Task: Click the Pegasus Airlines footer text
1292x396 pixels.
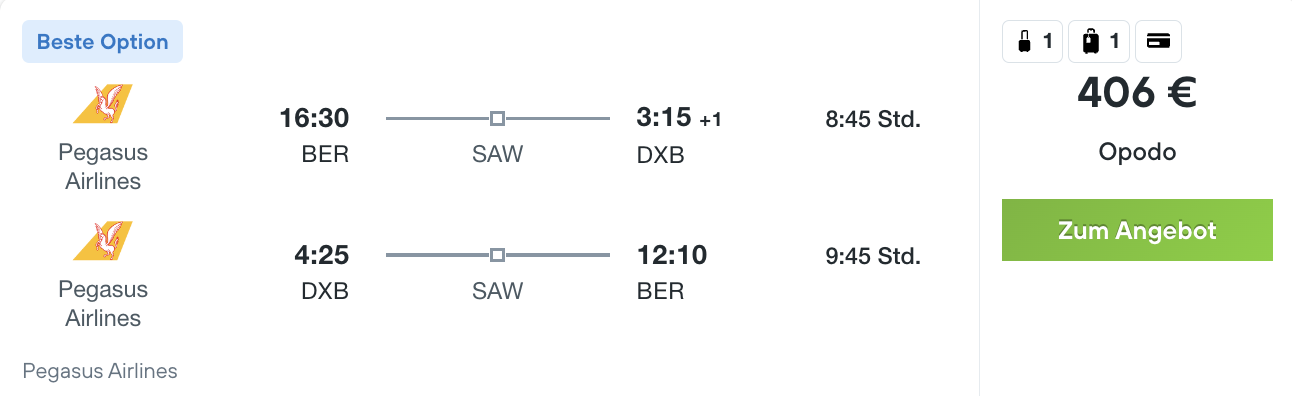Action: pyautogui.click(x=100, y=371)
